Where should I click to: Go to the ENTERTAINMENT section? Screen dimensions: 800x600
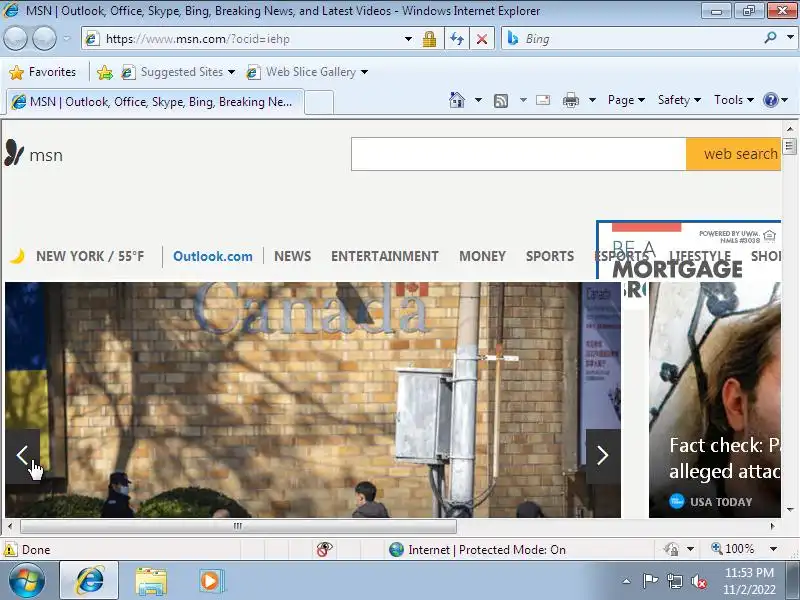(385, 256)
